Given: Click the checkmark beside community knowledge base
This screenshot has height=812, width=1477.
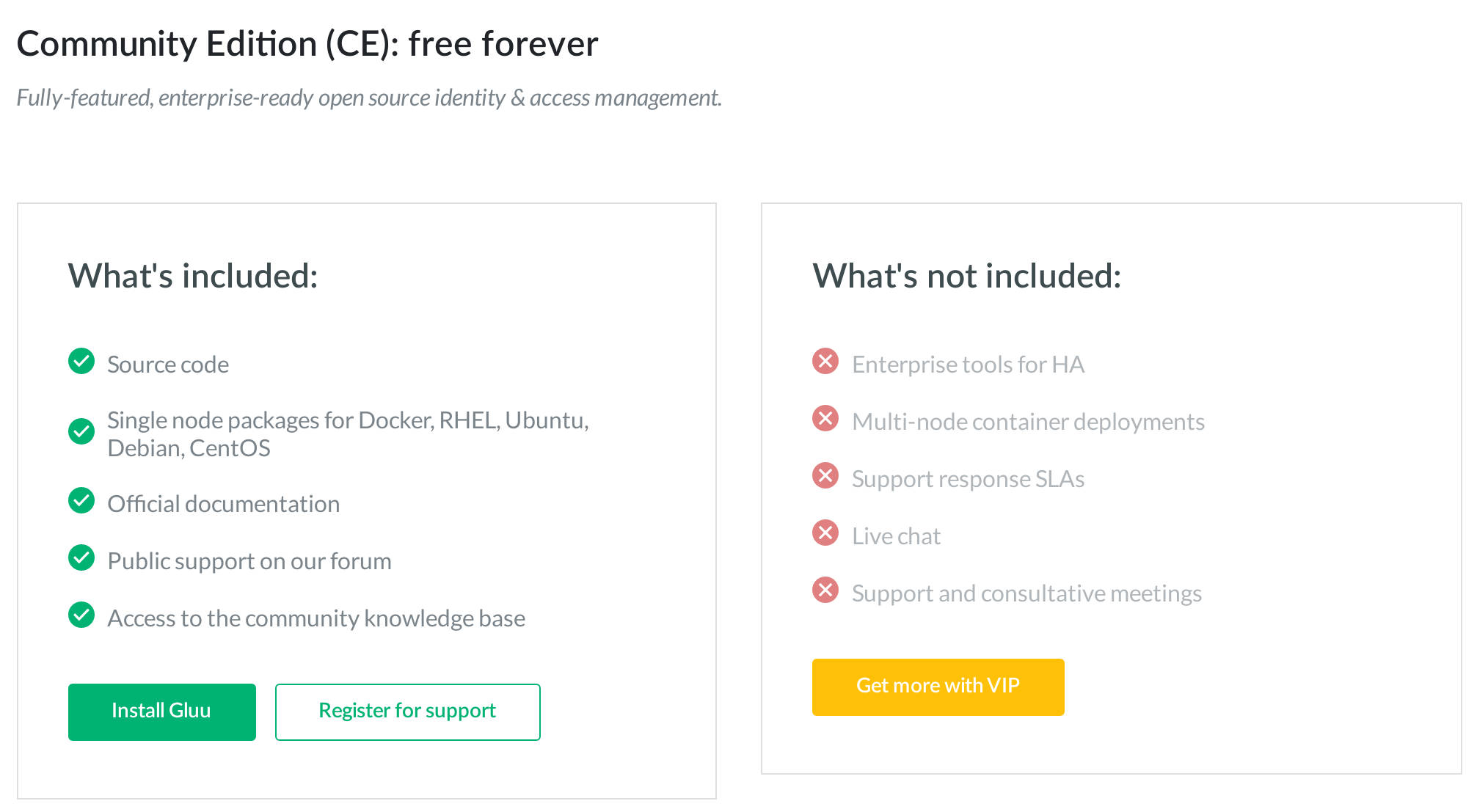Looking at the screenshot, I should [81, 615].
